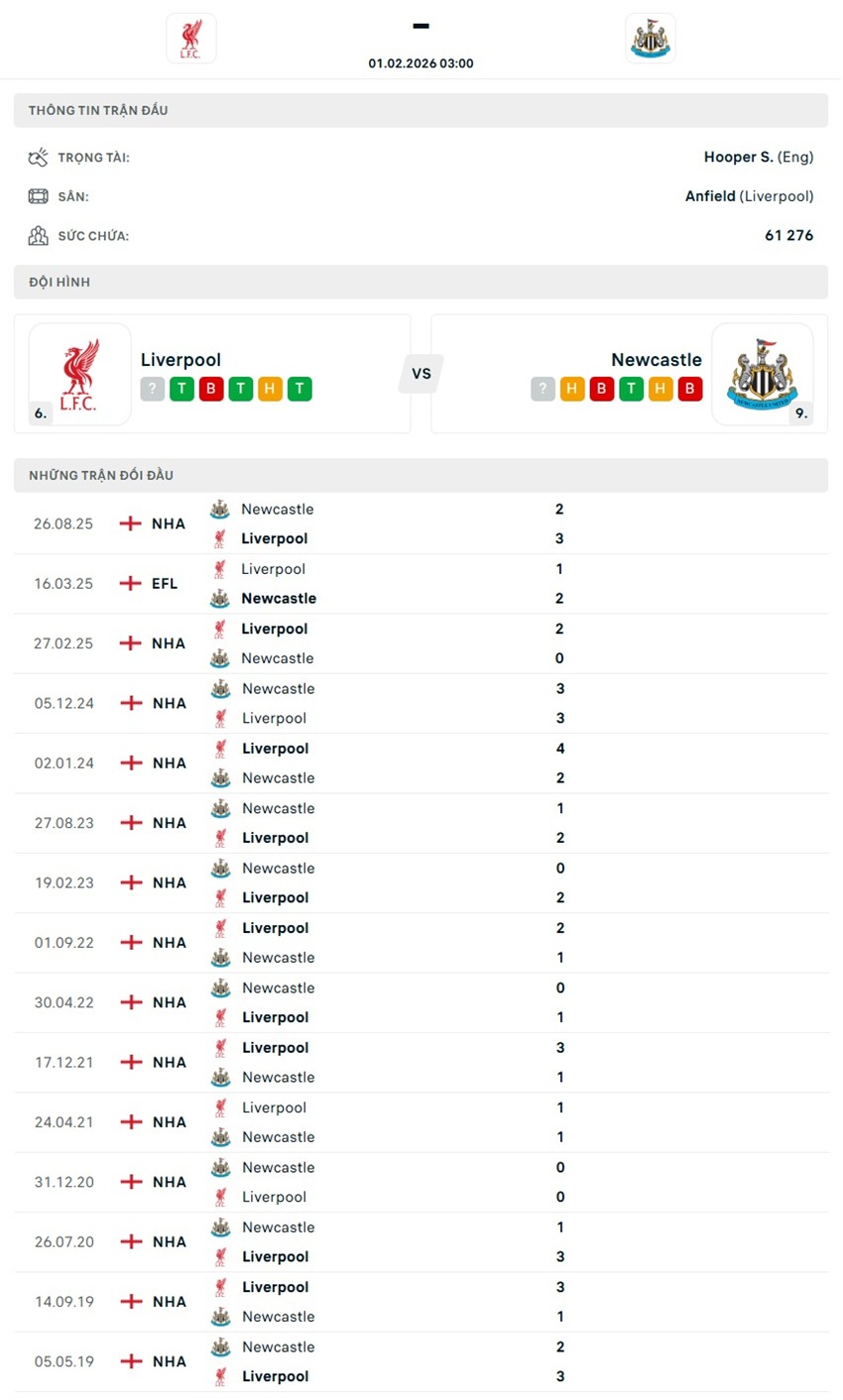Click the VS badge between the teams
This screenshot has width=843, height=1400.
tap(421, 374)
